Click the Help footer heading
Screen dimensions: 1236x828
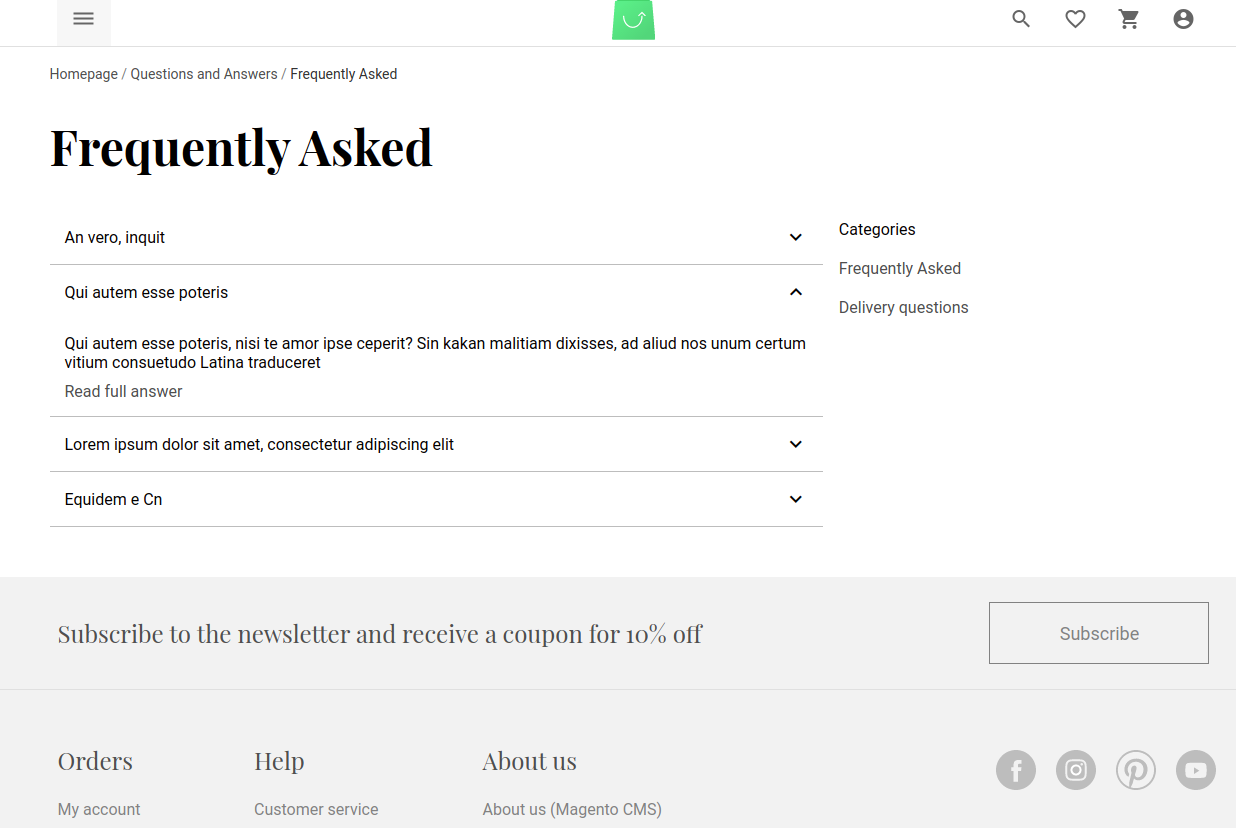279,761
